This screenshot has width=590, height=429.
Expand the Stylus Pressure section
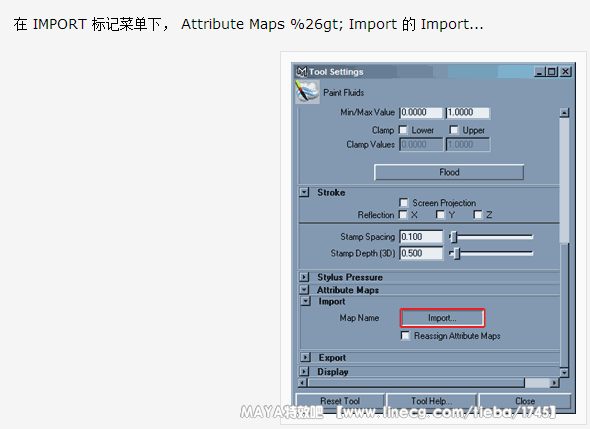point(304,277)
